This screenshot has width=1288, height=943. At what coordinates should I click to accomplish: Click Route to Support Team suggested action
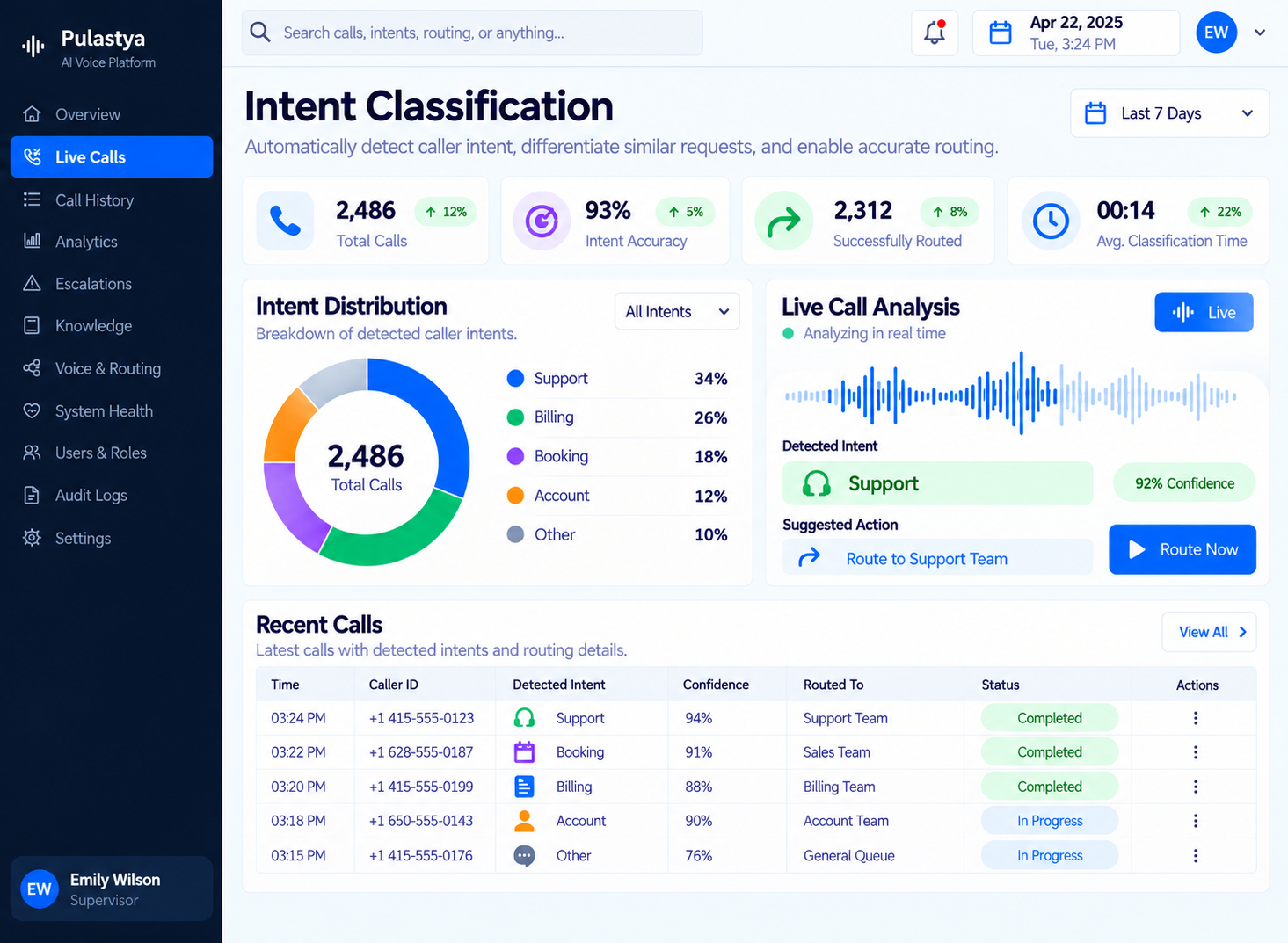938,558
